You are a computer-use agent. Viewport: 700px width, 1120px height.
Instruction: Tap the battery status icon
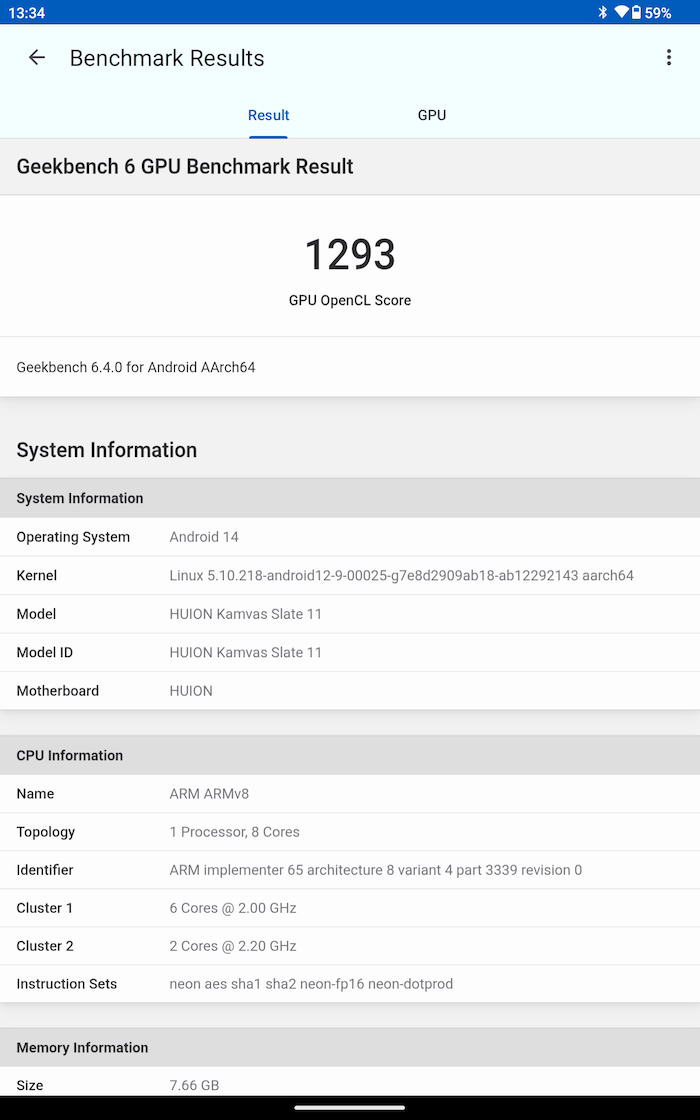click(636, 12)
